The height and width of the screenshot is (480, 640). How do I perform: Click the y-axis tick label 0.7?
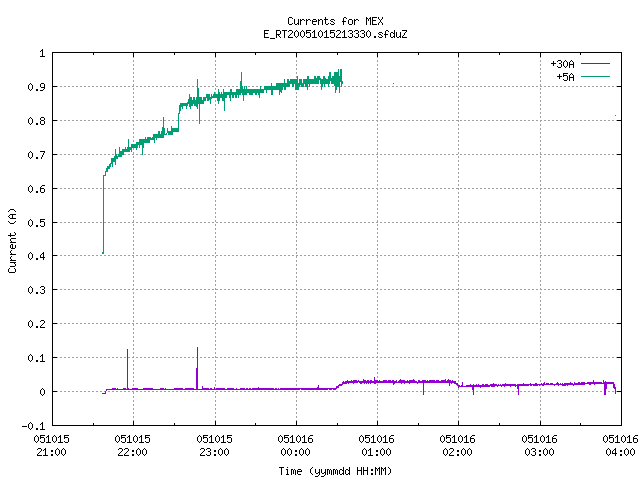point(36,155)
